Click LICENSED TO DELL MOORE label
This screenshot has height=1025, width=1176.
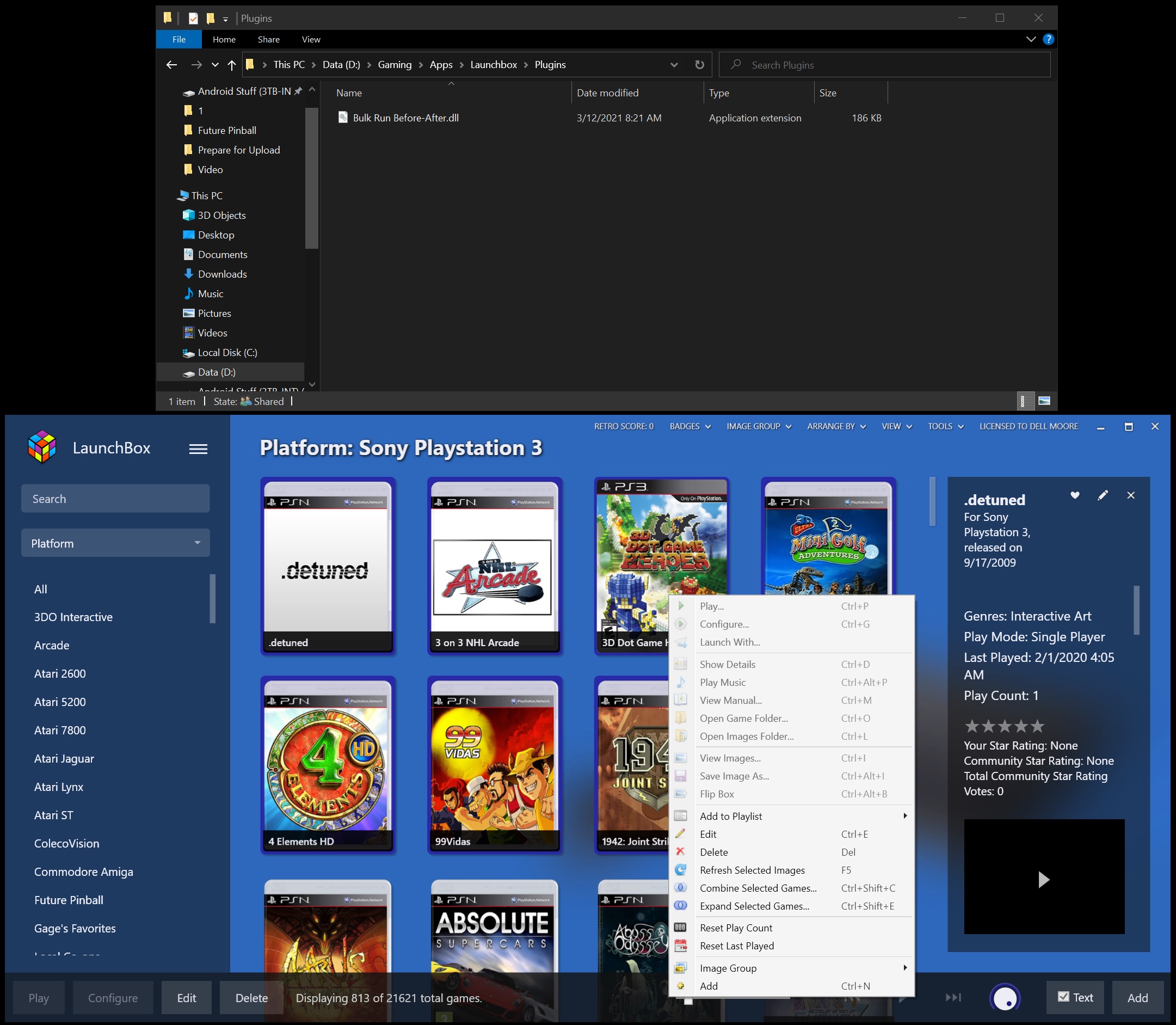pyautogui.click(x=1029, y=426)
